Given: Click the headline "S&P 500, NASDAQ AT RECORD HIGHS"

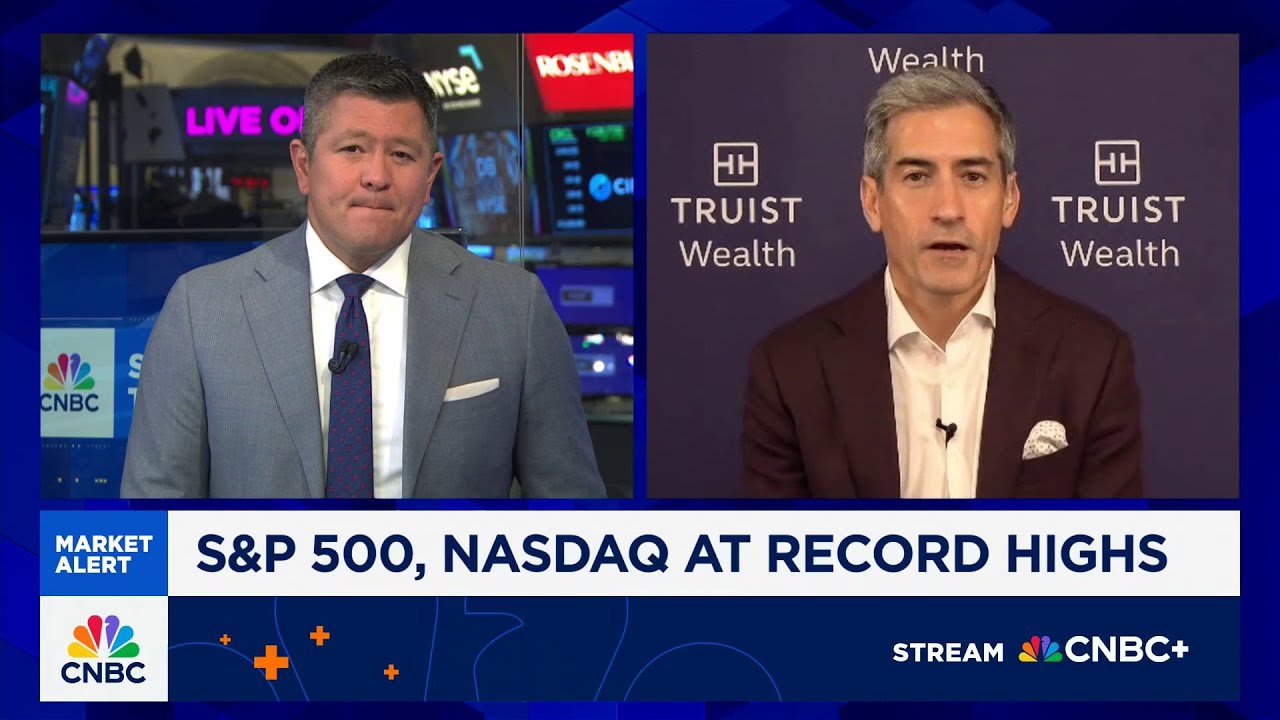Looking at the screenshot, I should pos(681,553).
